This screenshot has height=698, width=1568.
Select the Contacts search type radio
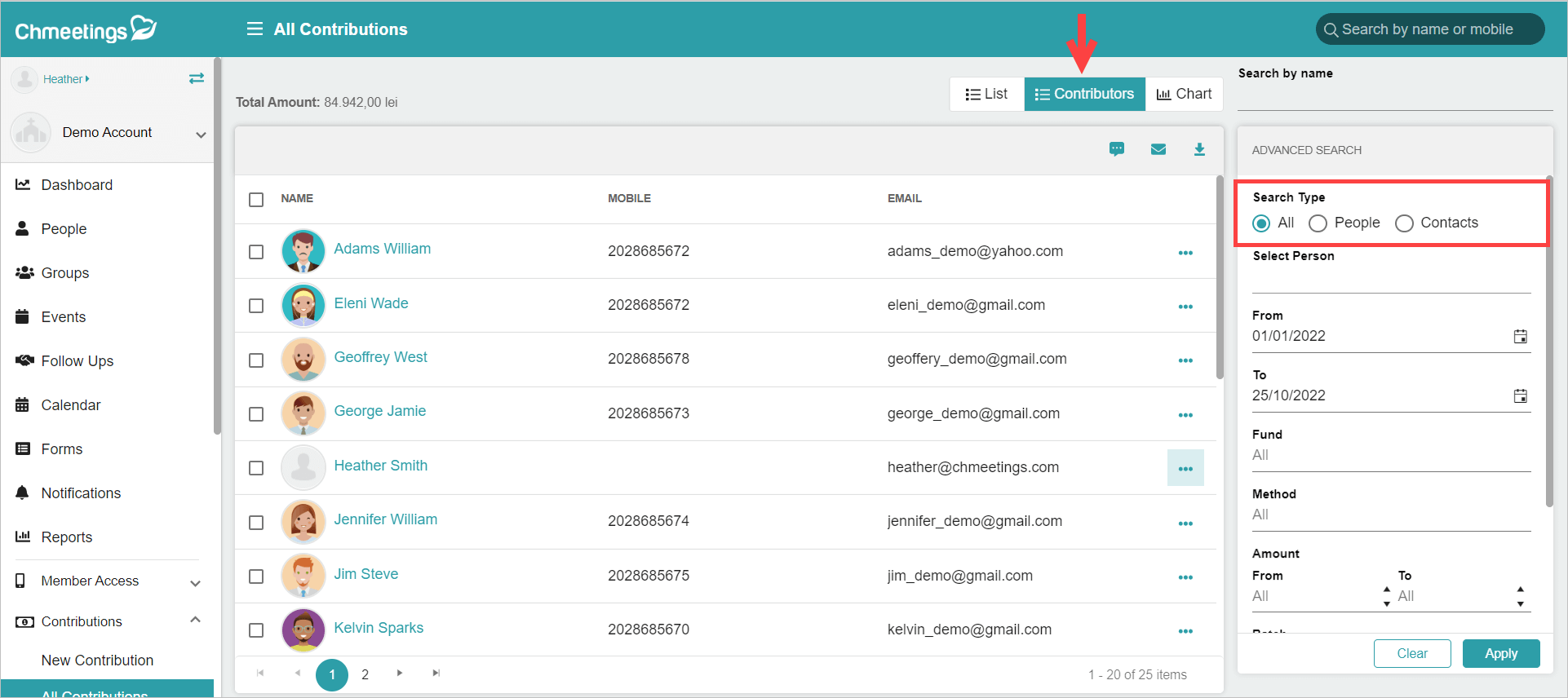1404,223
